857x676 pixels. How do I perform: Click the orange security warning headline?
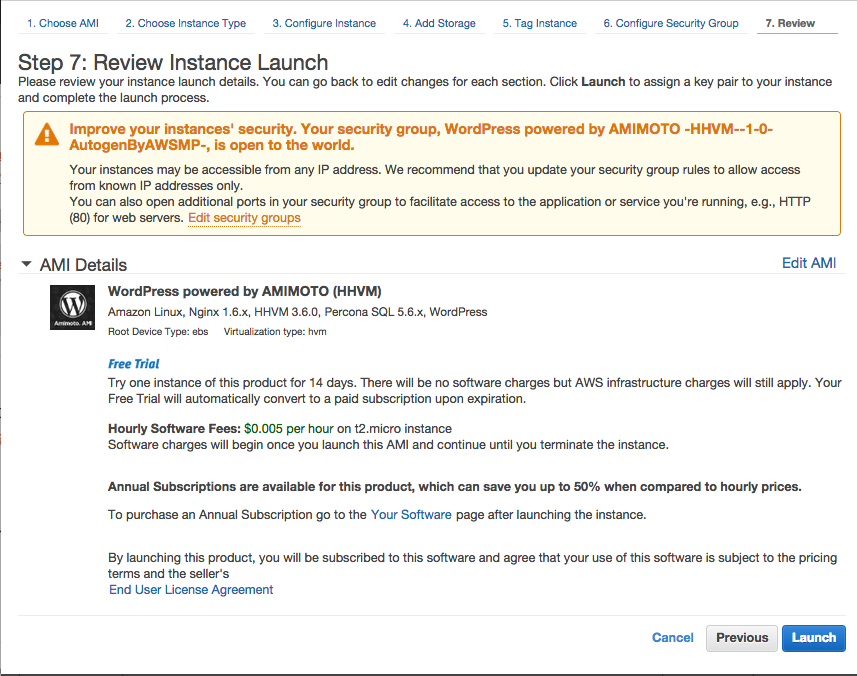point(421,137)
